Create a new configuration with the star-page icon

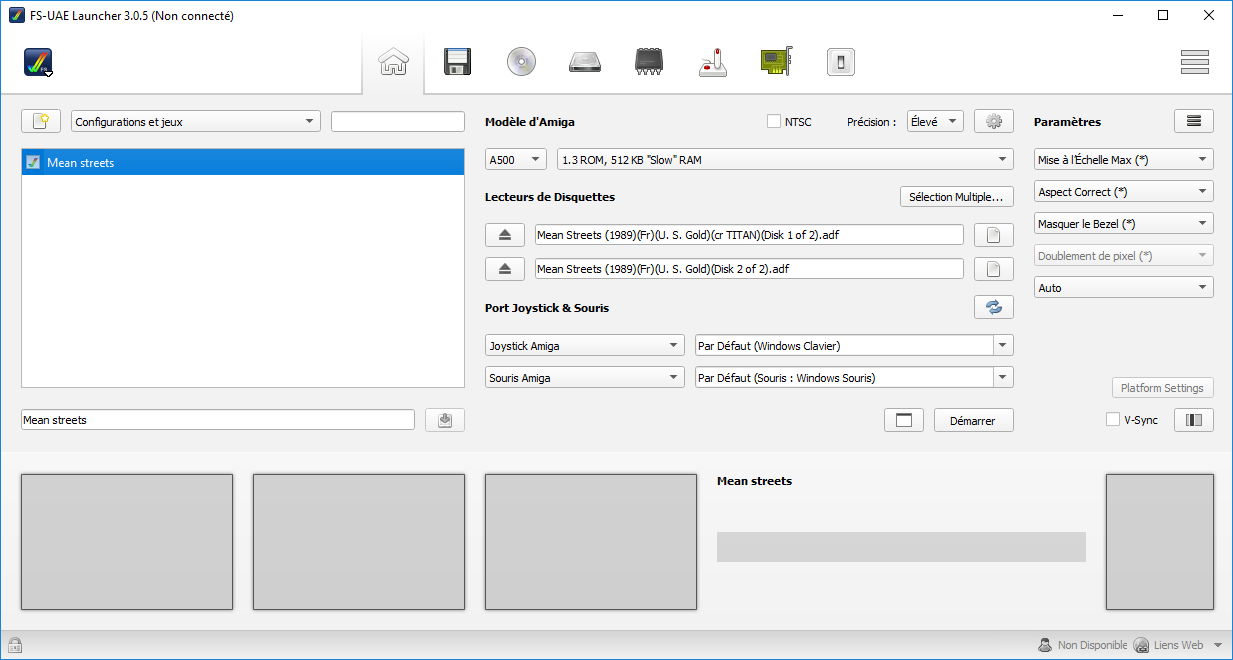pos(41,121)
